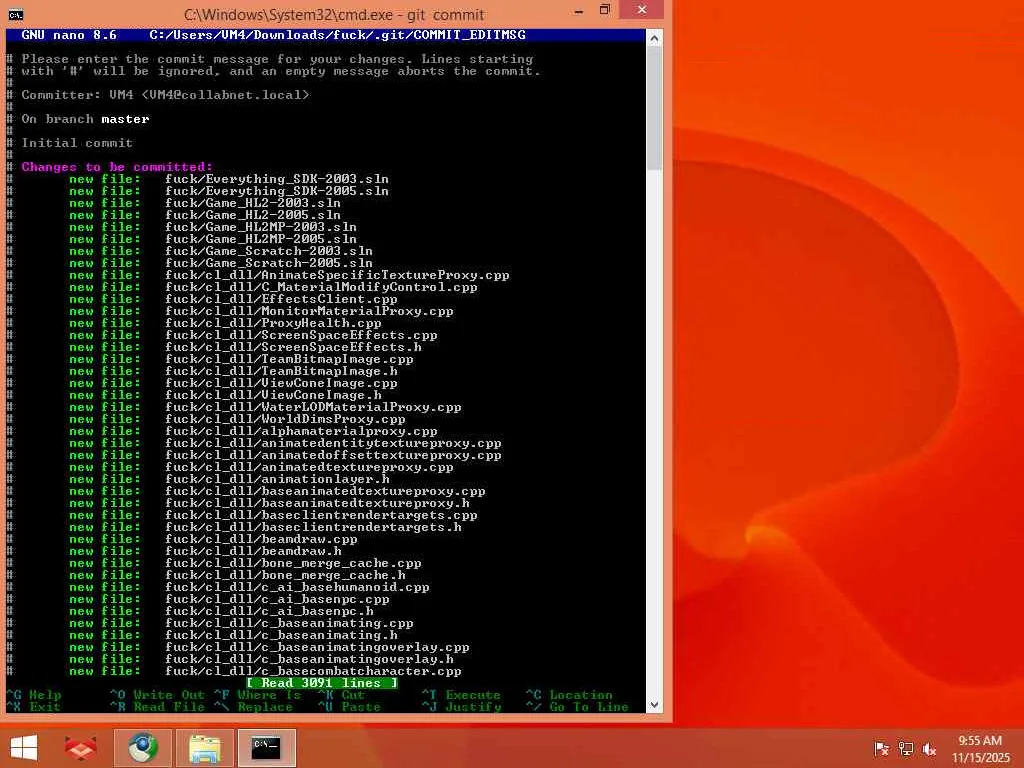
Task: Click the c_basecombatcharacter.cpp line
Action: point(313,671)
